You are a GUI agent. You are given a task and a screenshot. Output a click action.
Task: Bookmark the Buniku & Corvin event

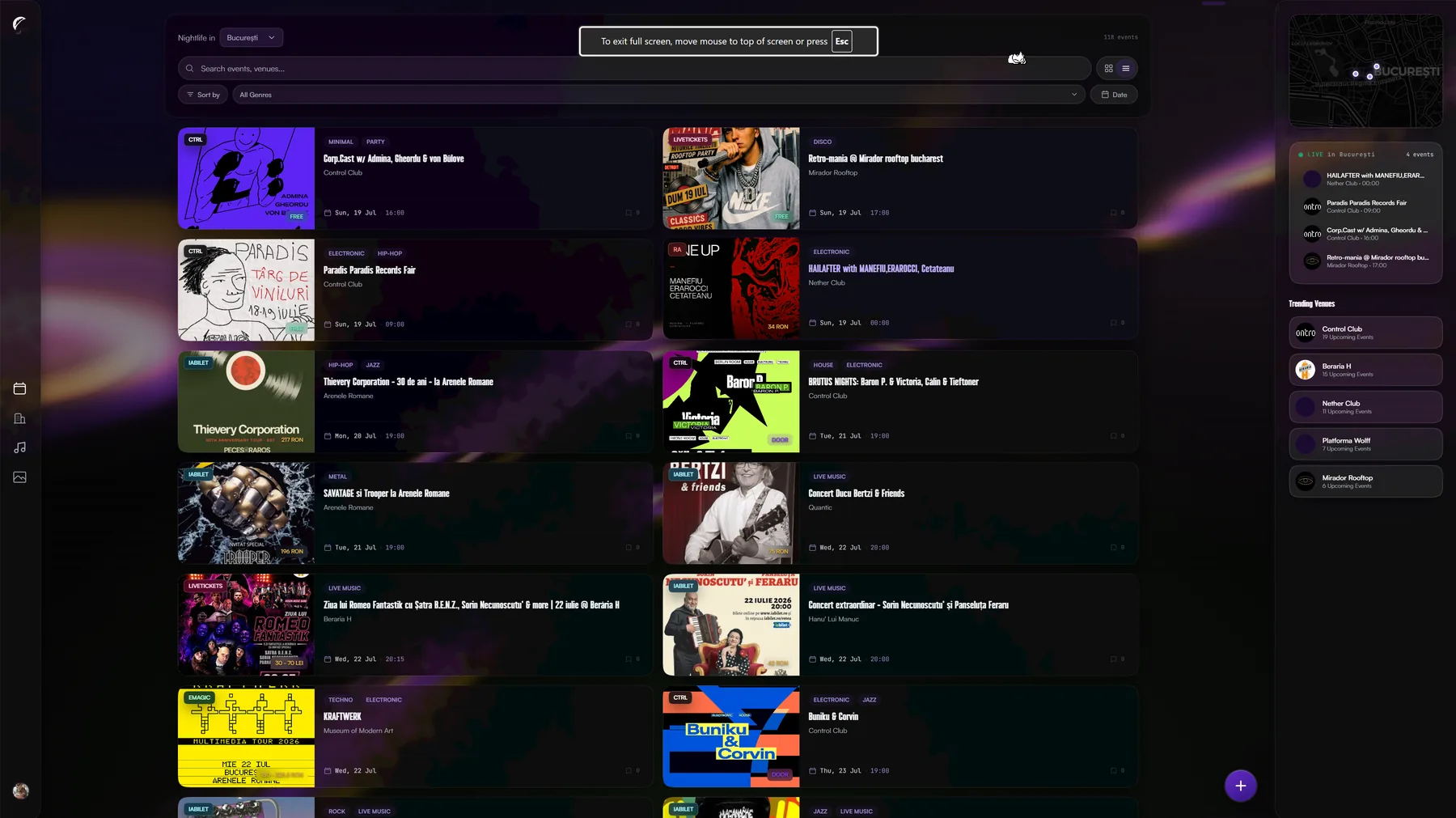tap(1117, 771)
